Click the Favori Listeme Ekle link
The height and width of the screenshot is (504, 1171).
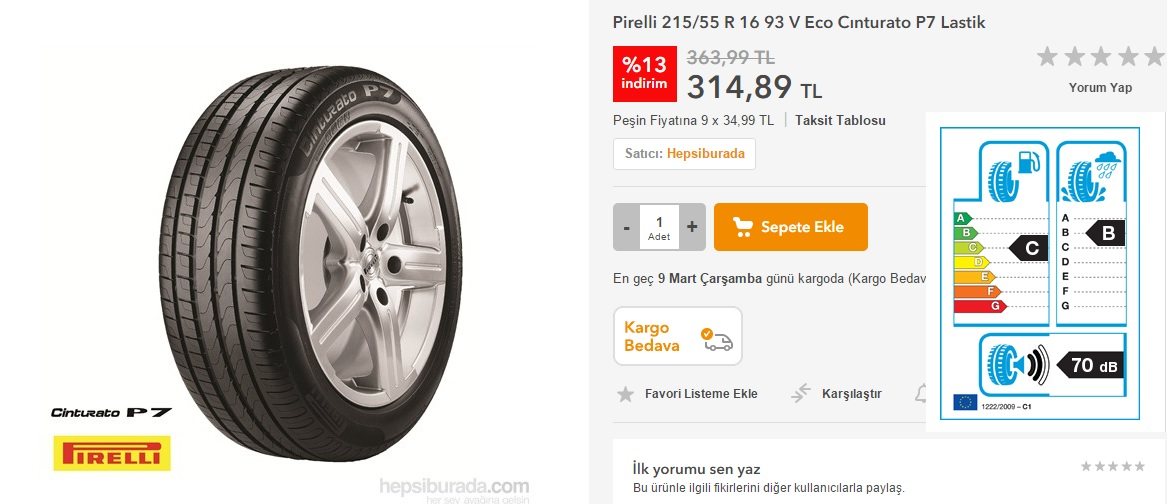tap(701, 393)
